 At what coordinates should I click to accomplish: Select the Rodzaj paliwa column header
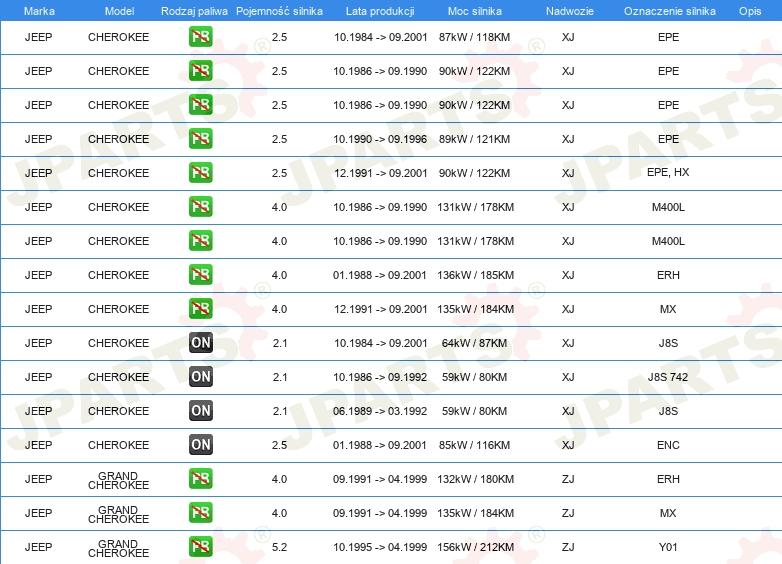click(x=194, y=11)
